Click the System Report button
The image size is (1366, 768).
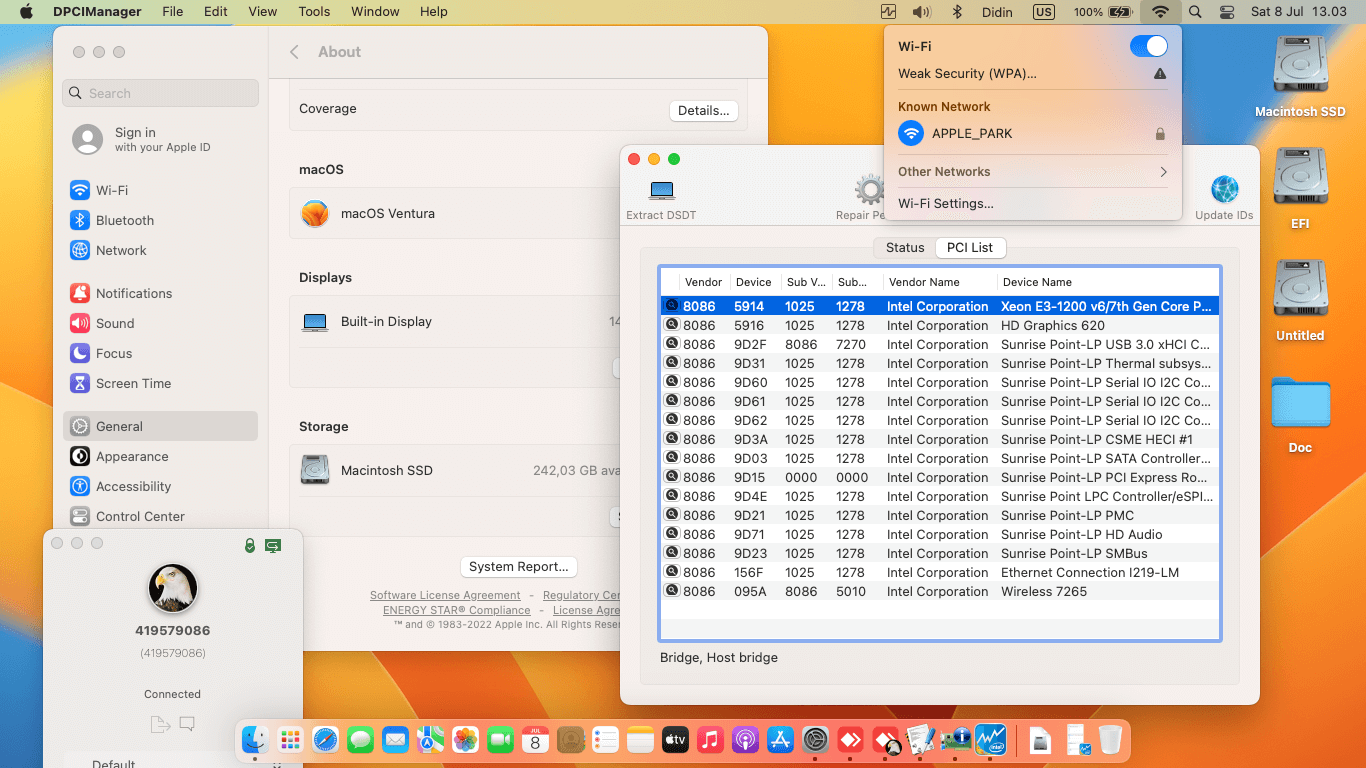pos(519,567)
